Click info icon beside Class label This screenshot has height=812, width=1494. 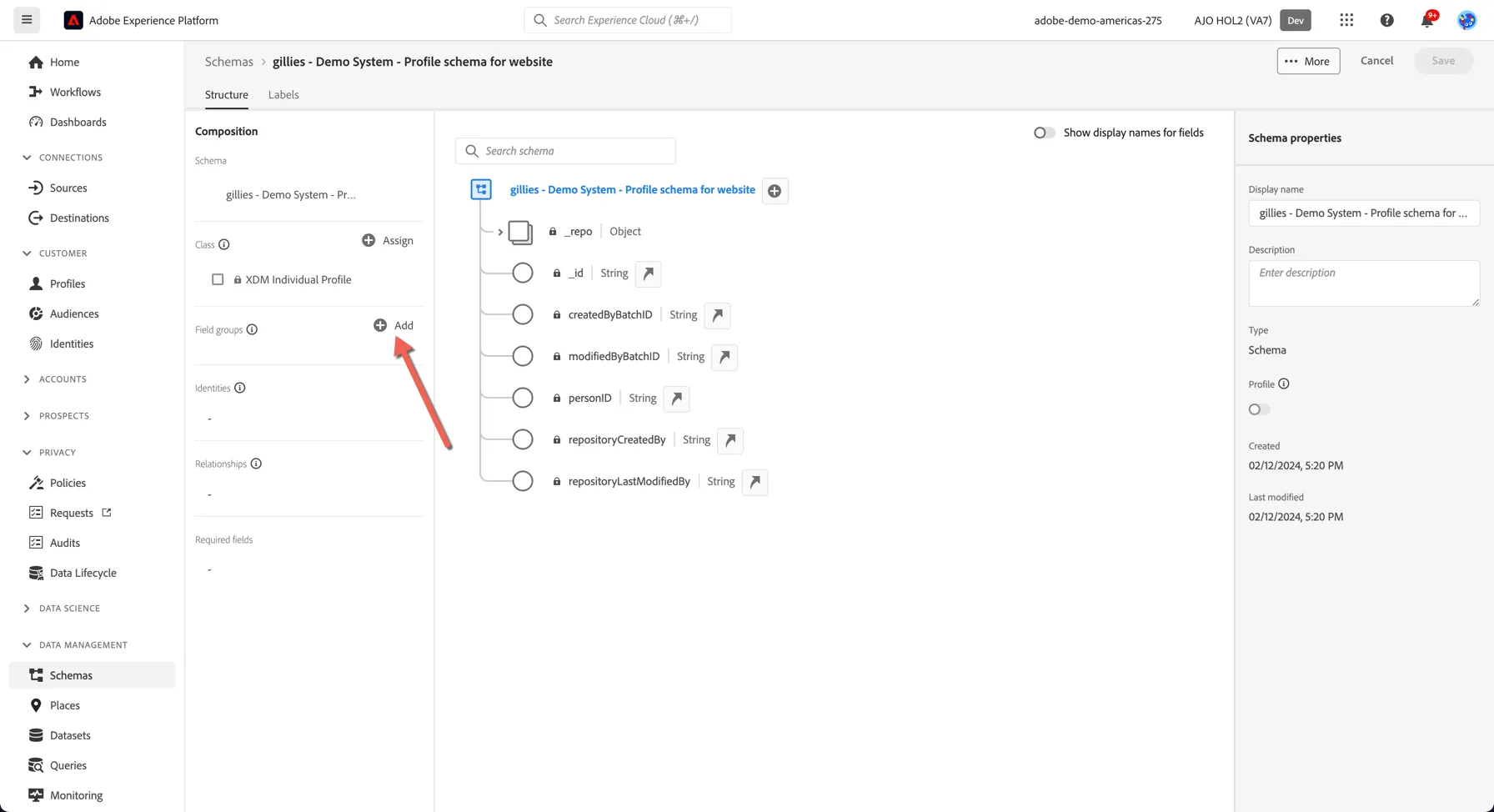224,244
